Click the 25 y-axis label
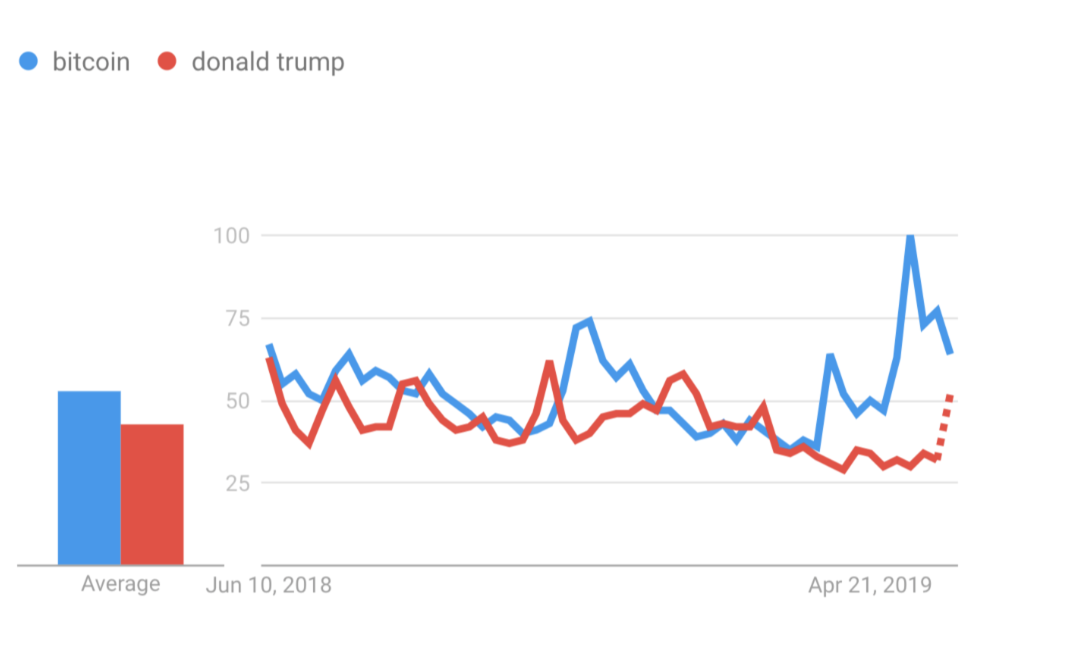Viewport: 1079px width, 664px height. [x=236, y=483]
